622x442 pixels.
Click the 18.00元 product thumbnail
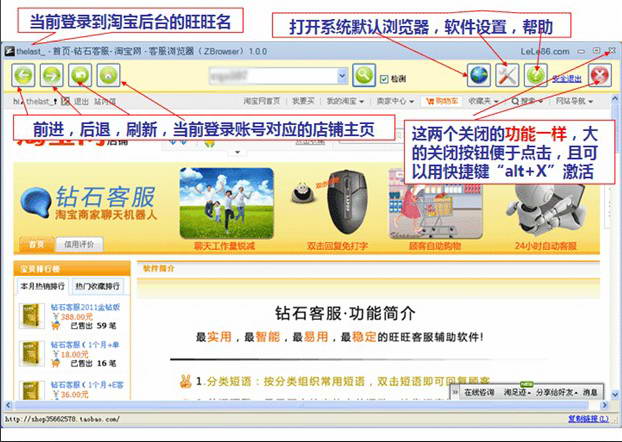[x=32, y=353]
